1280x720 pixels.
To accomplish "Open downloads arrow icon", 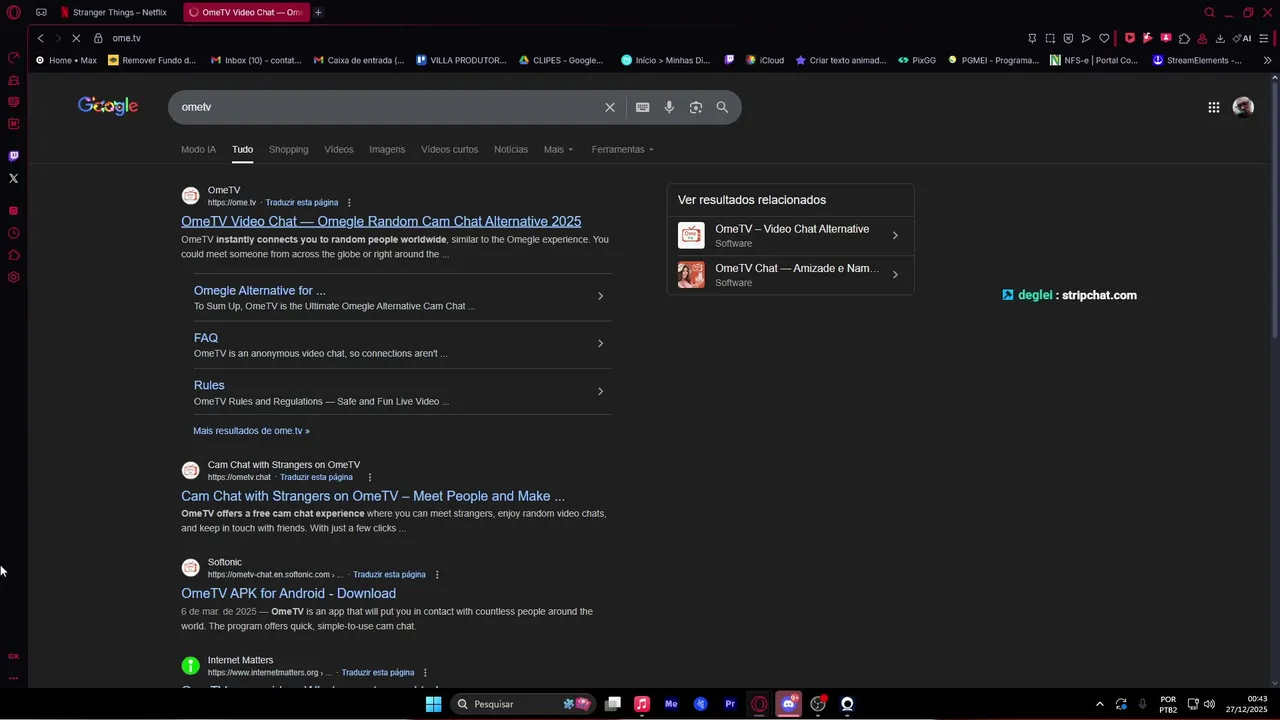I will pos(1220,38).
